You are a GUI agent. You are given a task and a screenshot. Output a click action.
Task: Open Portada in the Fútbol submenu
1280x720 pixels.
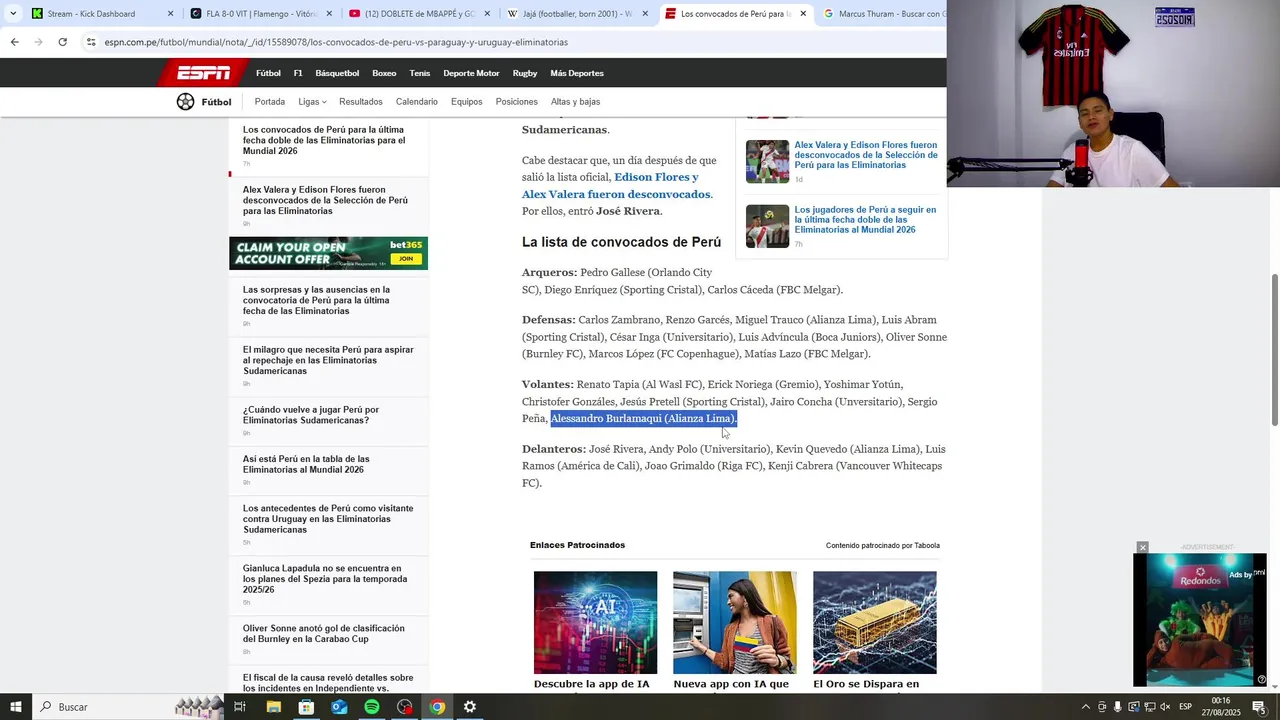[x=270, y=102]
